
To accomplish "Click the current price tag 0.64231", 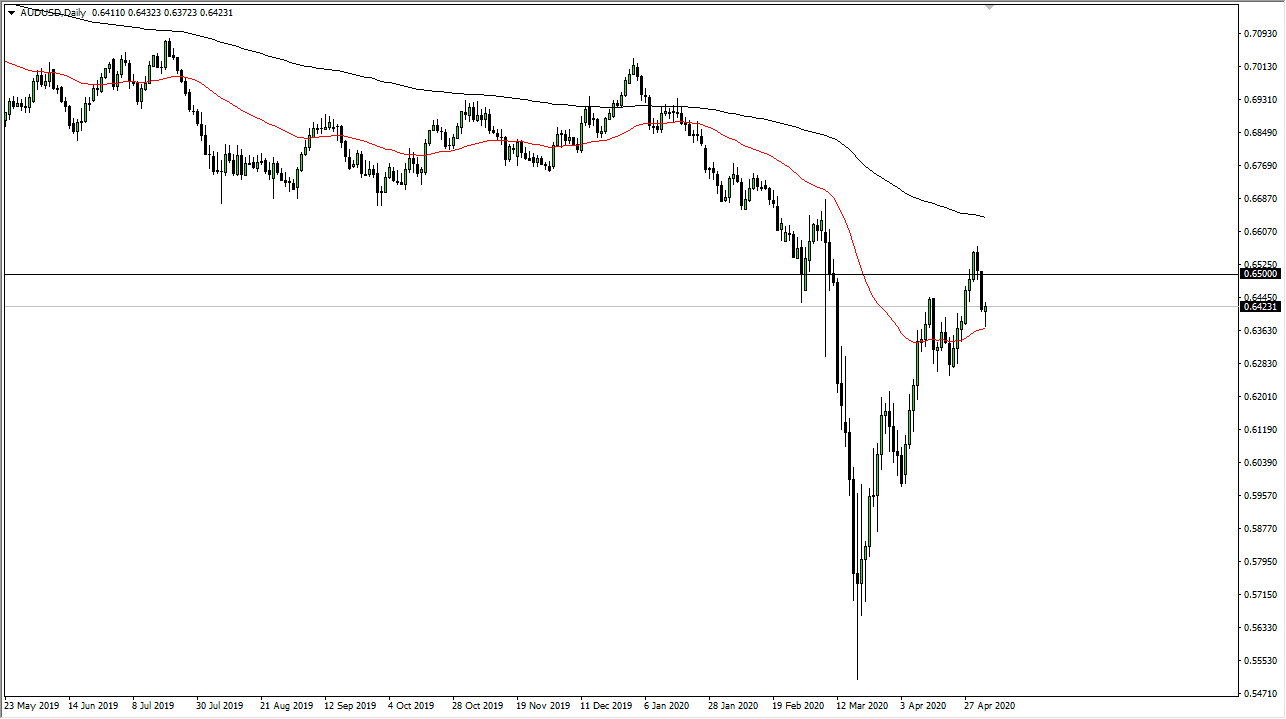I will click(1259, 307).
